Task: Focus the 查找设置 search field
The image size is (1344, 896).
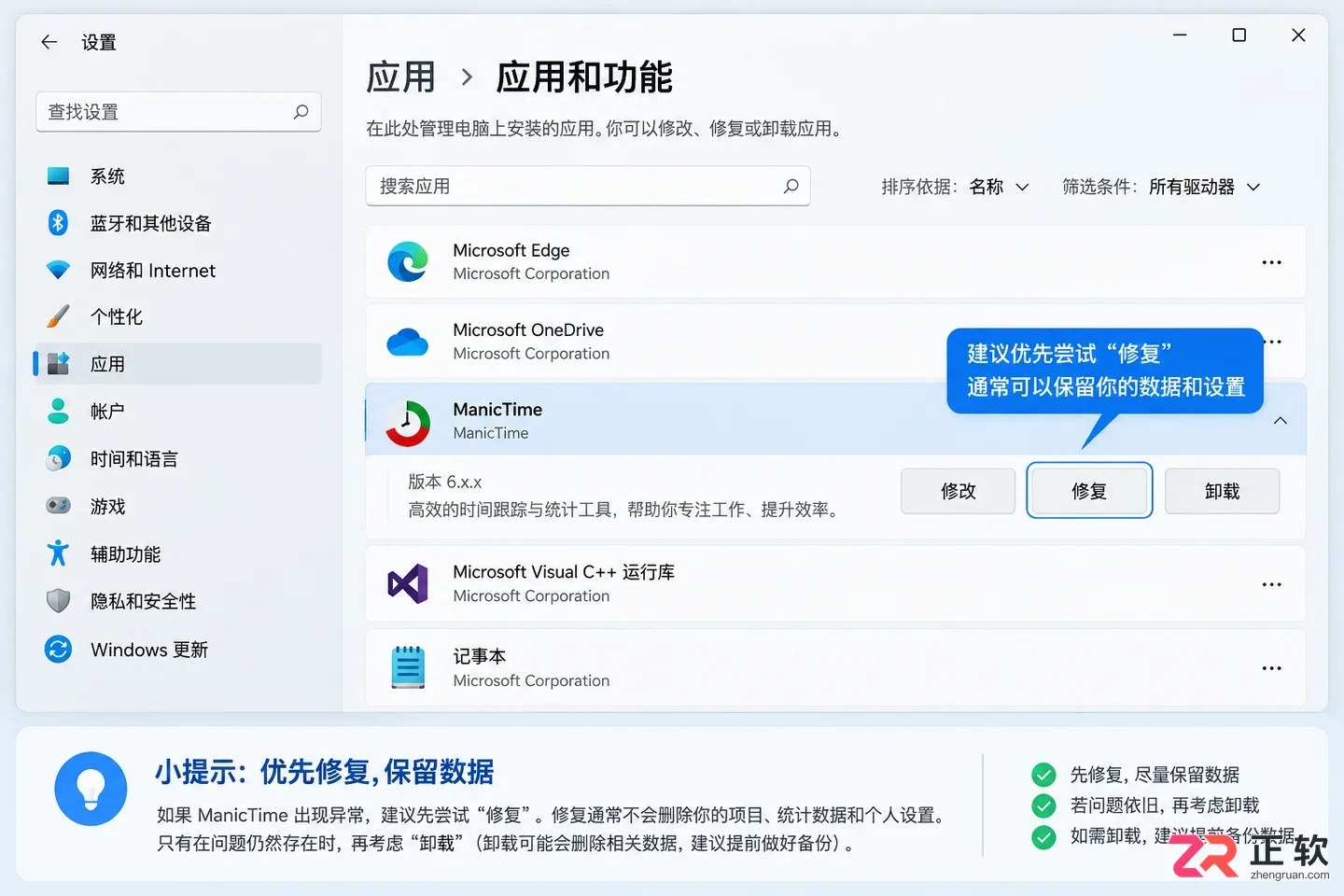Action: click(178, 112)
